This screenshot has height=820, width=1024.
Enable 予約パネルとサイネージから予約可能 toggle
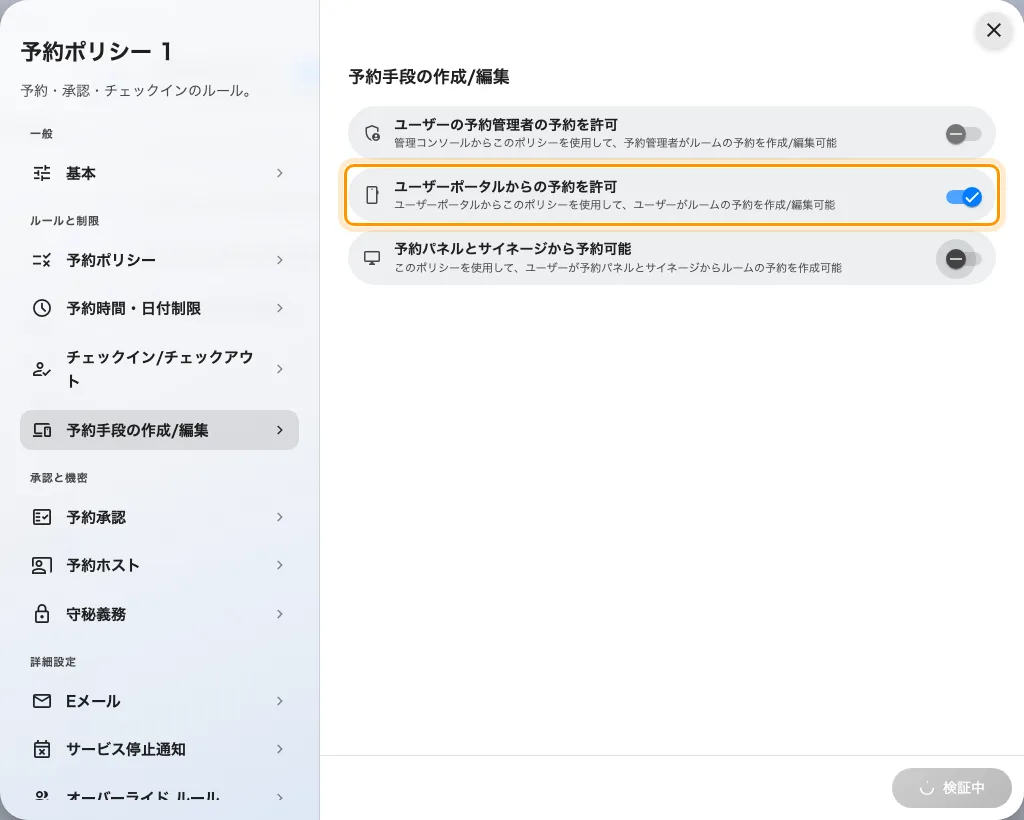pos(963,259)
